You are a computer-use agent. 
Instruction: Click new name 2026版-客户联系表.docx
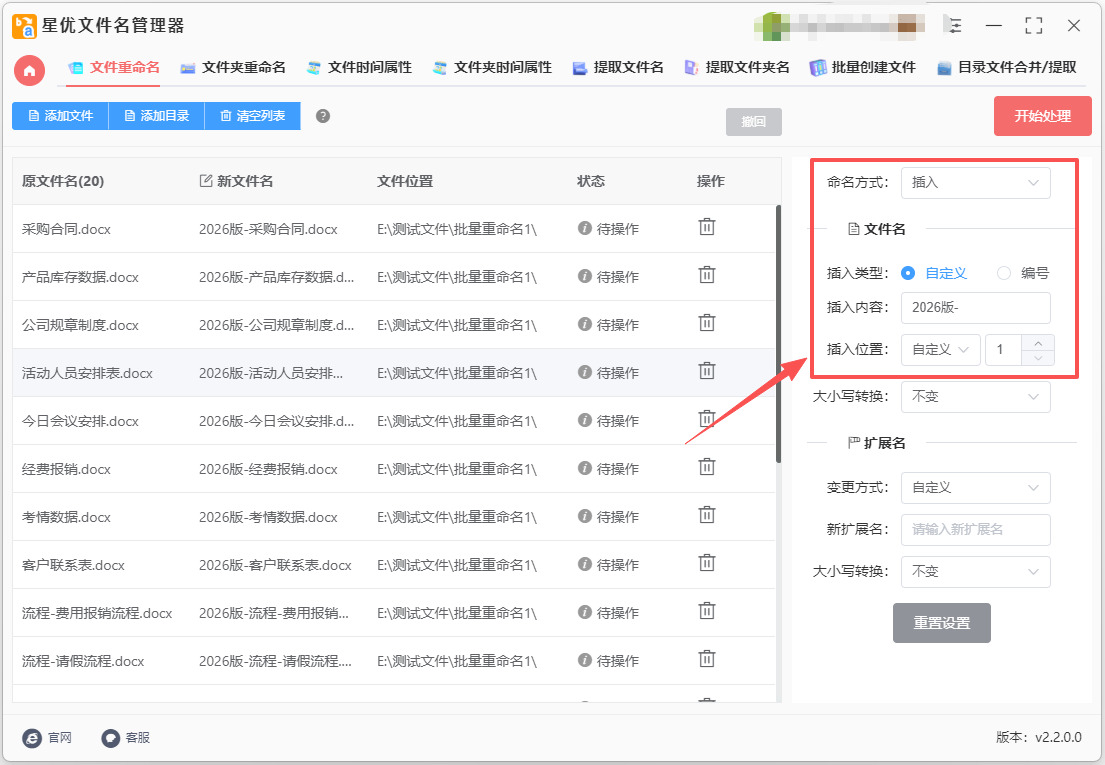275,565
